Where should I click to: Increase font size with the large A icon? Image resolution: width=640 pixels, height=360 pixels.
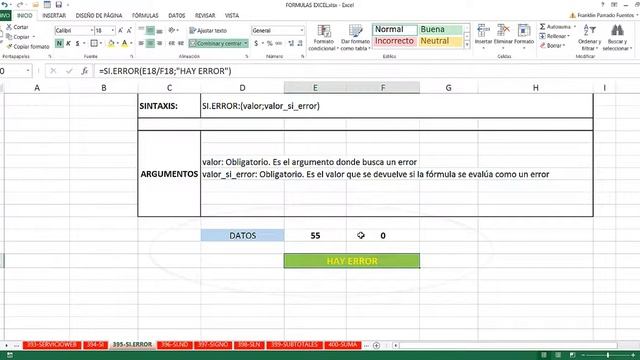[120, 31]
